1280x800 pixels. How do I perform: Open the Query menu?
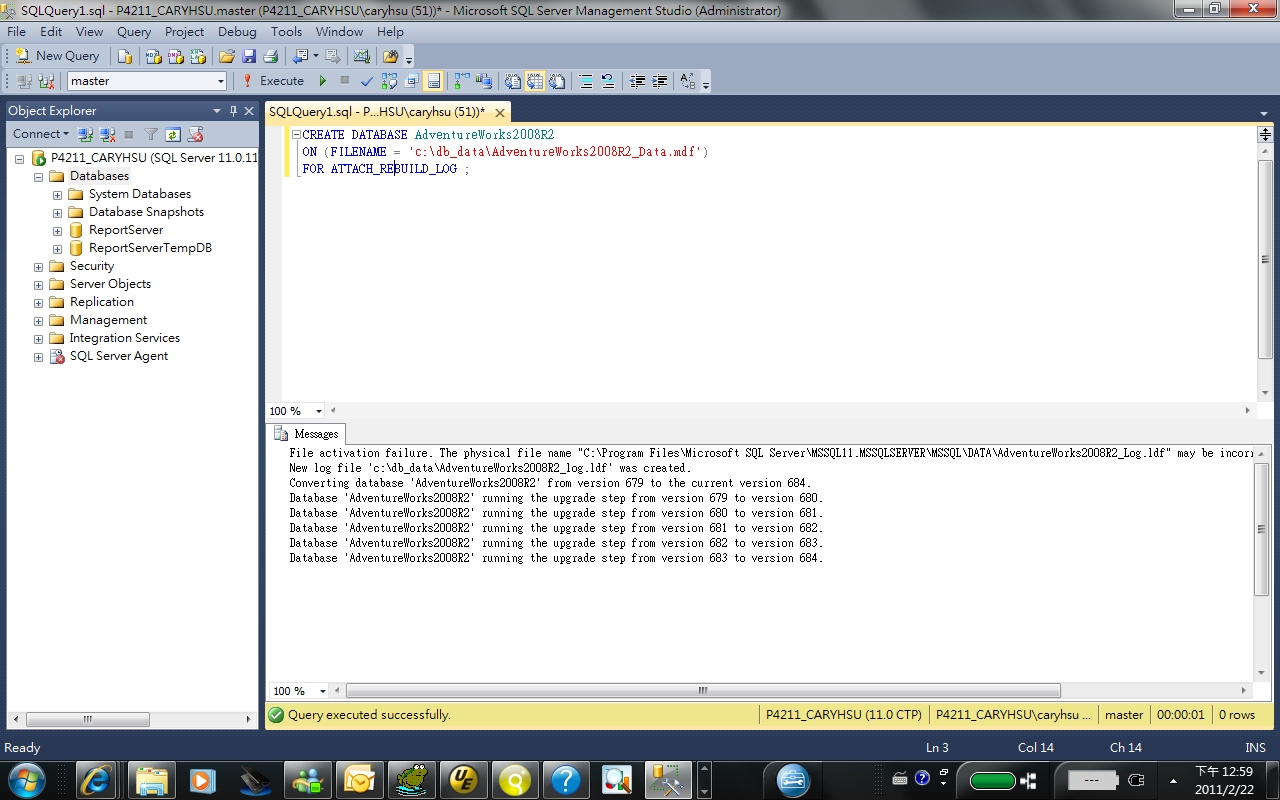point(134,32)
